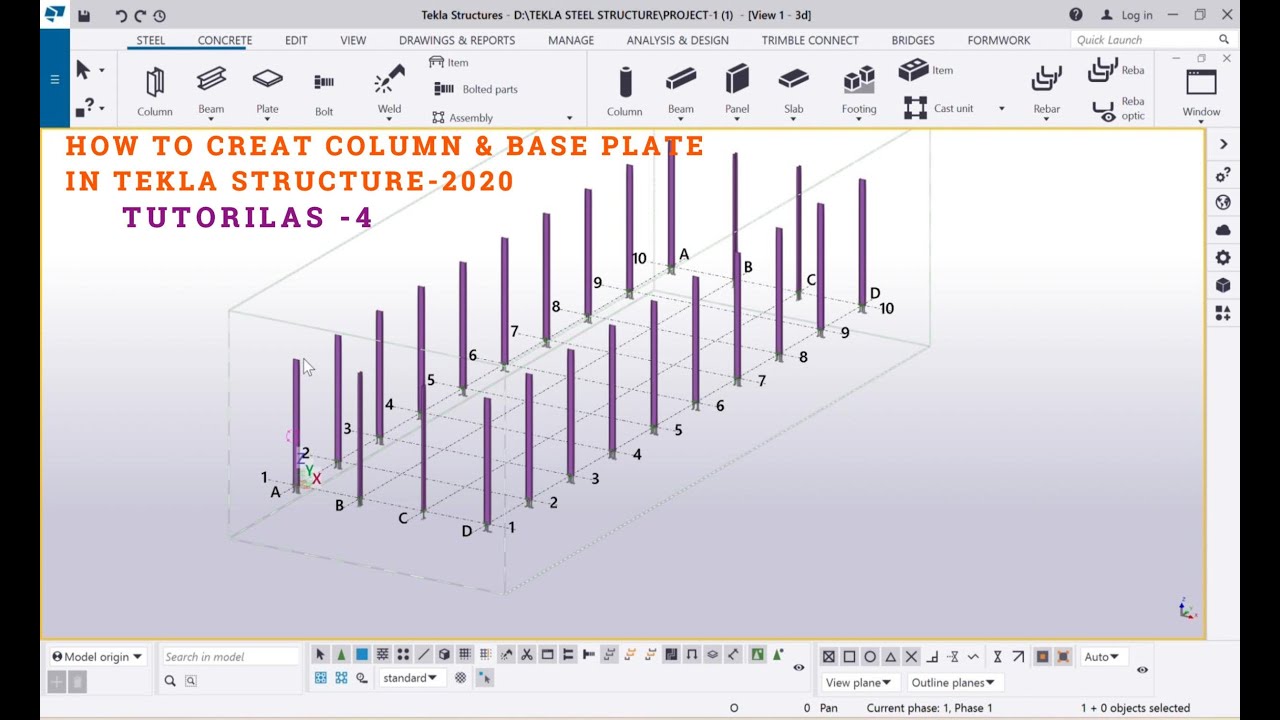Toggle snap to center points circle
The image size is (1280, 720).
(870, 657)
